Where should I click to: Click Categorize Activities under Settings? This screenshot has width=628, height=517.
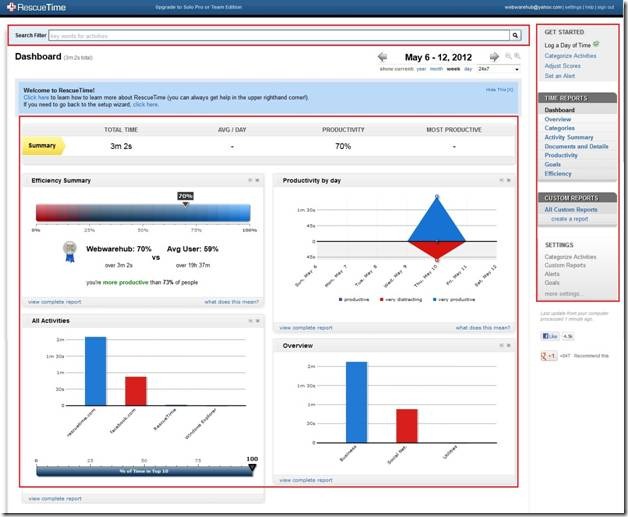pyautogui.click(x=570, y=257)
